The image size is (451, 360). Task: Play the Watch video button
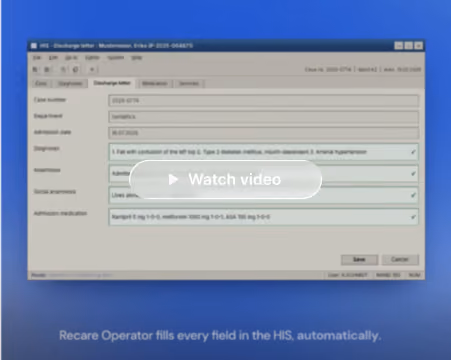[225, 179]
